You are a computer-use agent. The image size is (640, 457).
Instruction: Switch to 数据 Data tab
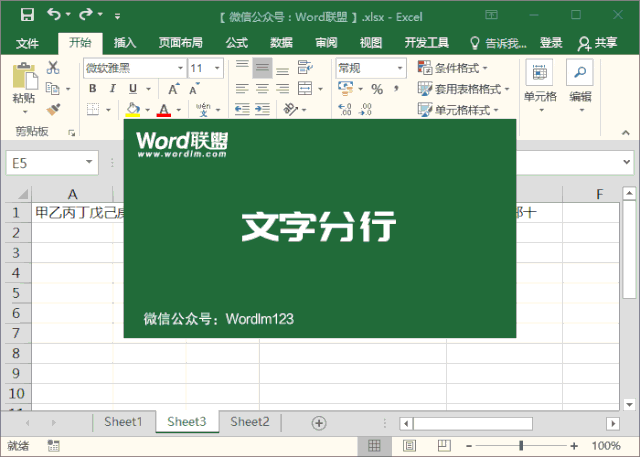click(281, 42)
